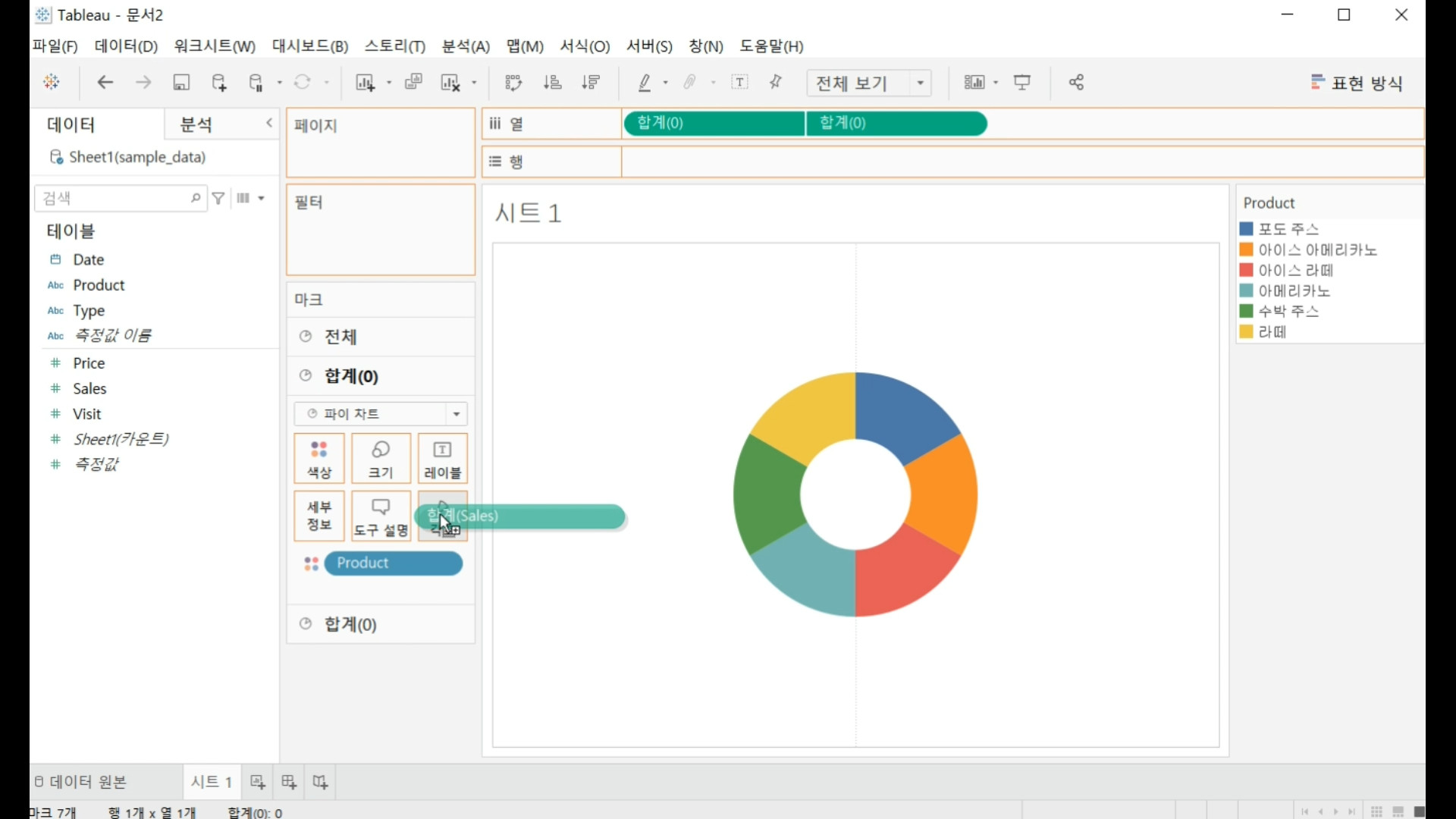This screenshot has width=1456, height=819.
Task: Click the add new data source icon
Action: coord(219,83)
